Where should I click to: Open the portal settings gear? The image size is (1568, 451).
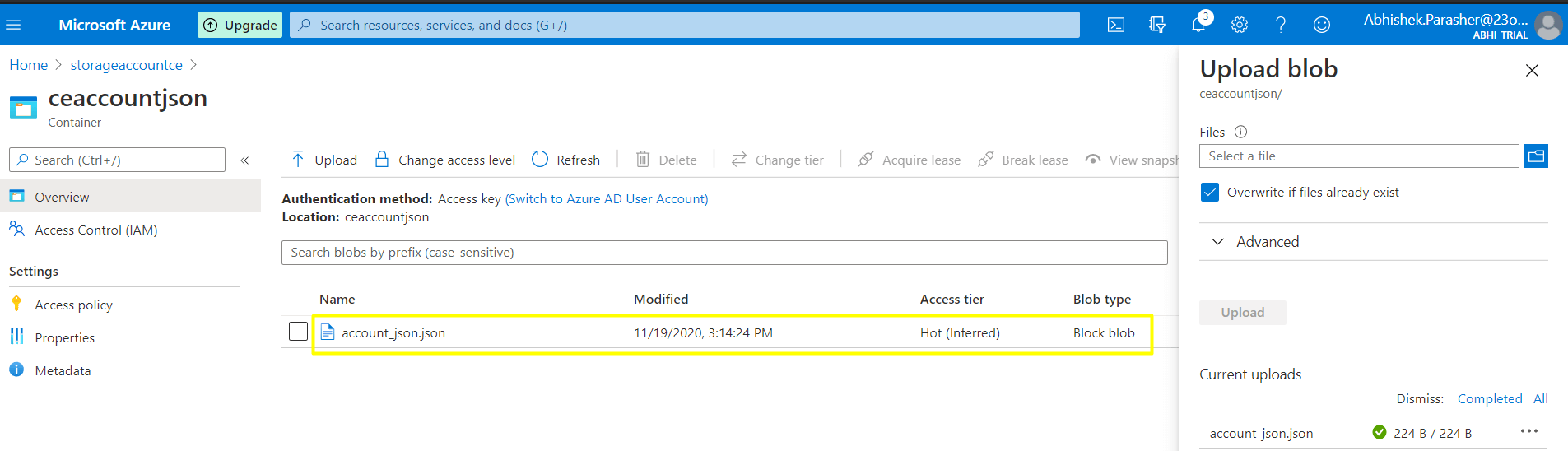[x=1239, y=25]
